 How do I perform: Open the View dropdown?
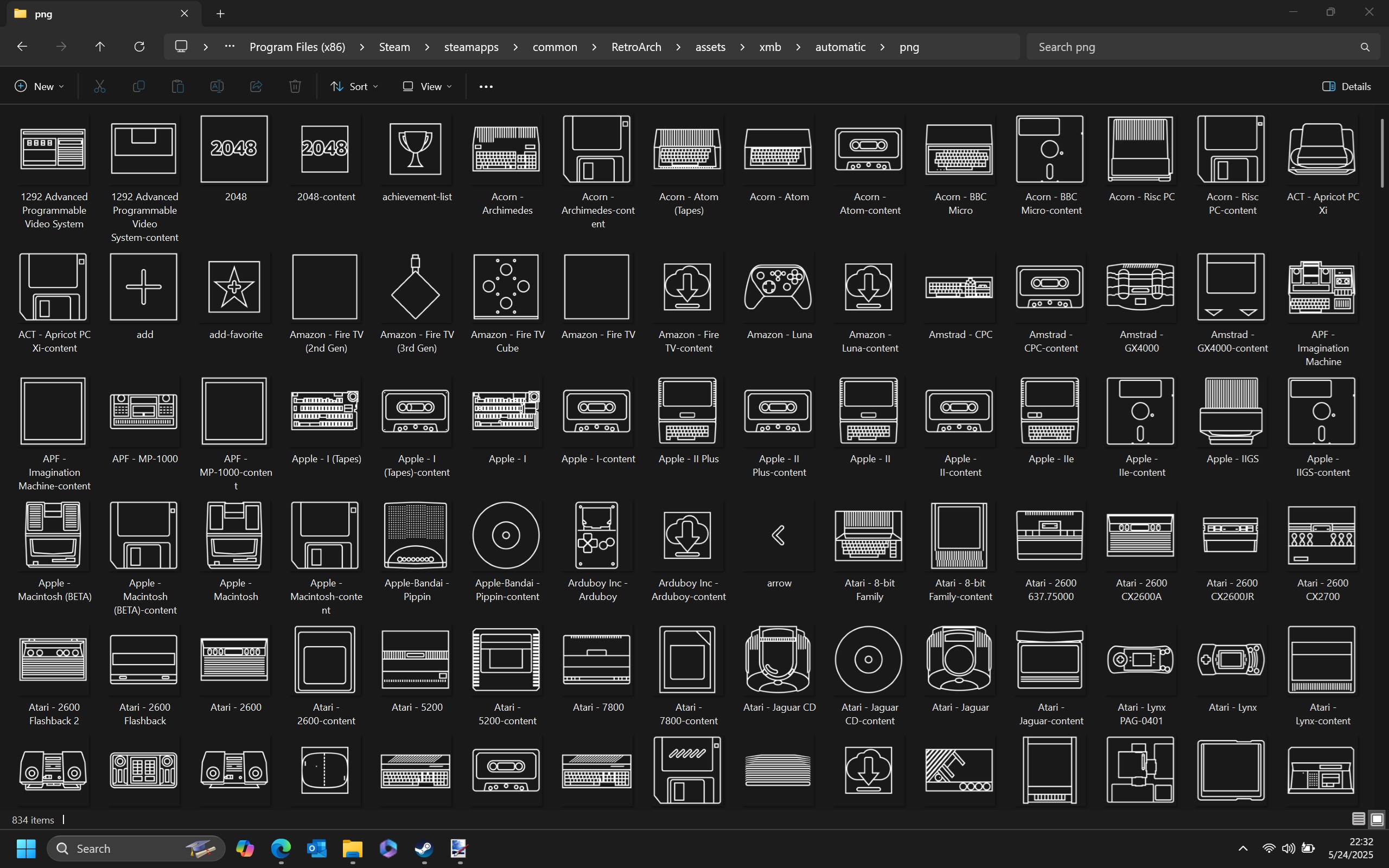click(427, 86)
